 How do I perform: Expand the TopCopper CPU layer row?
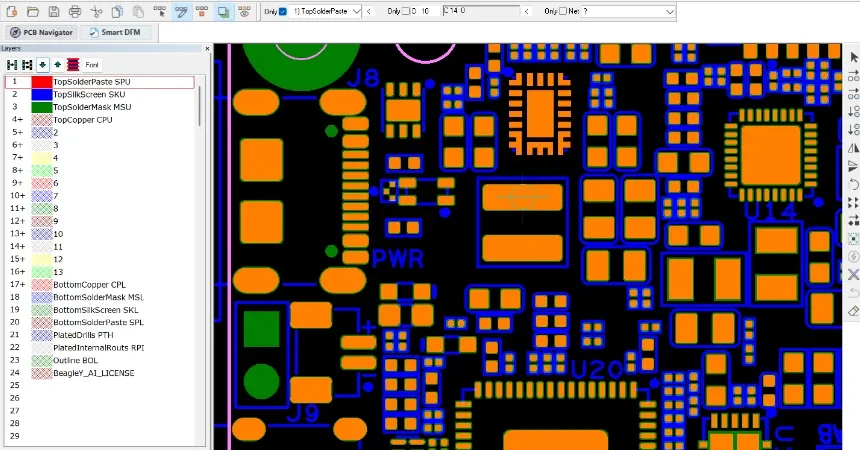(x=18, y=120)
